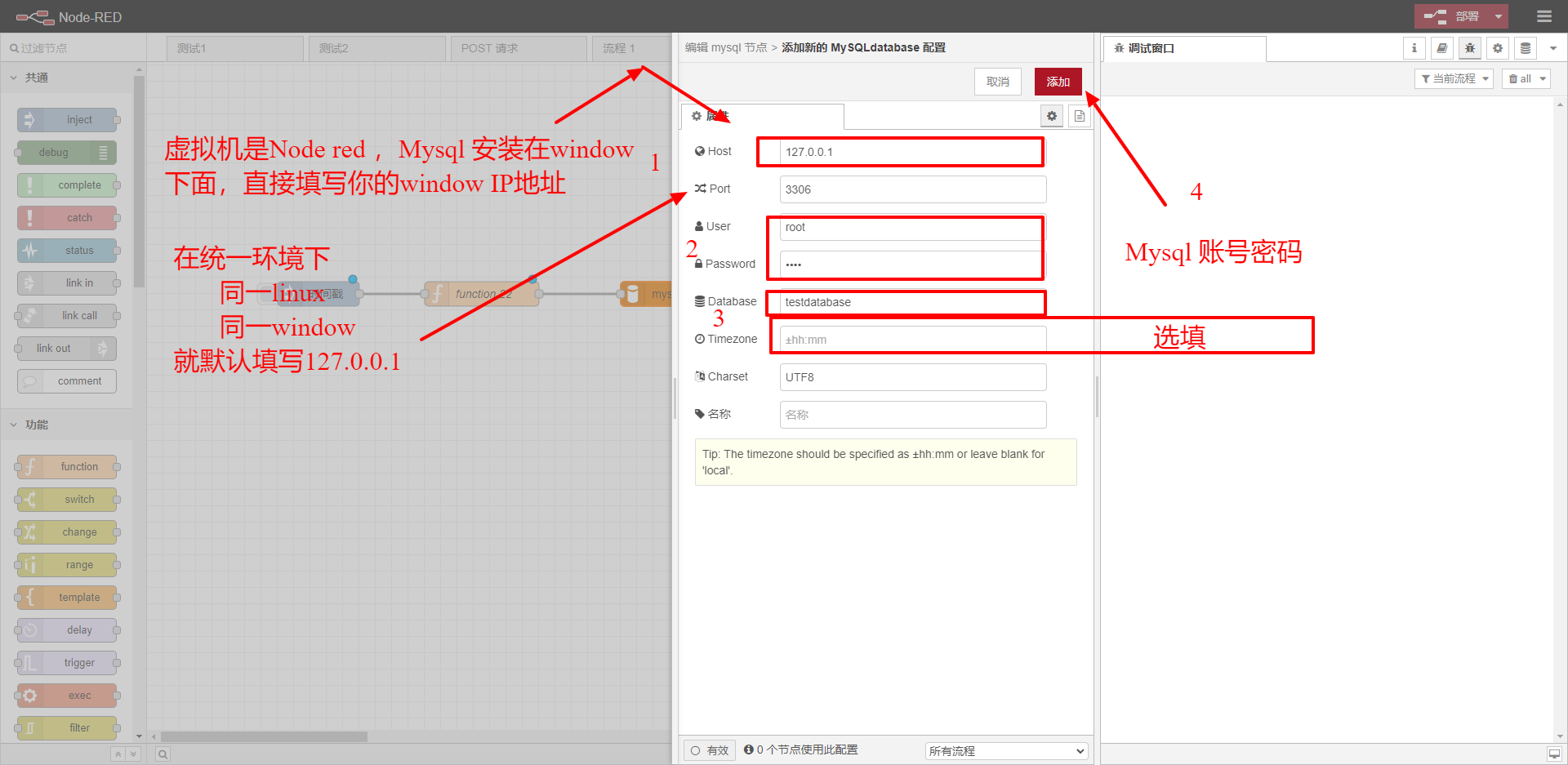Open the debug window popout icon
Screen dimensions: 1568x765
(1554, 754)
